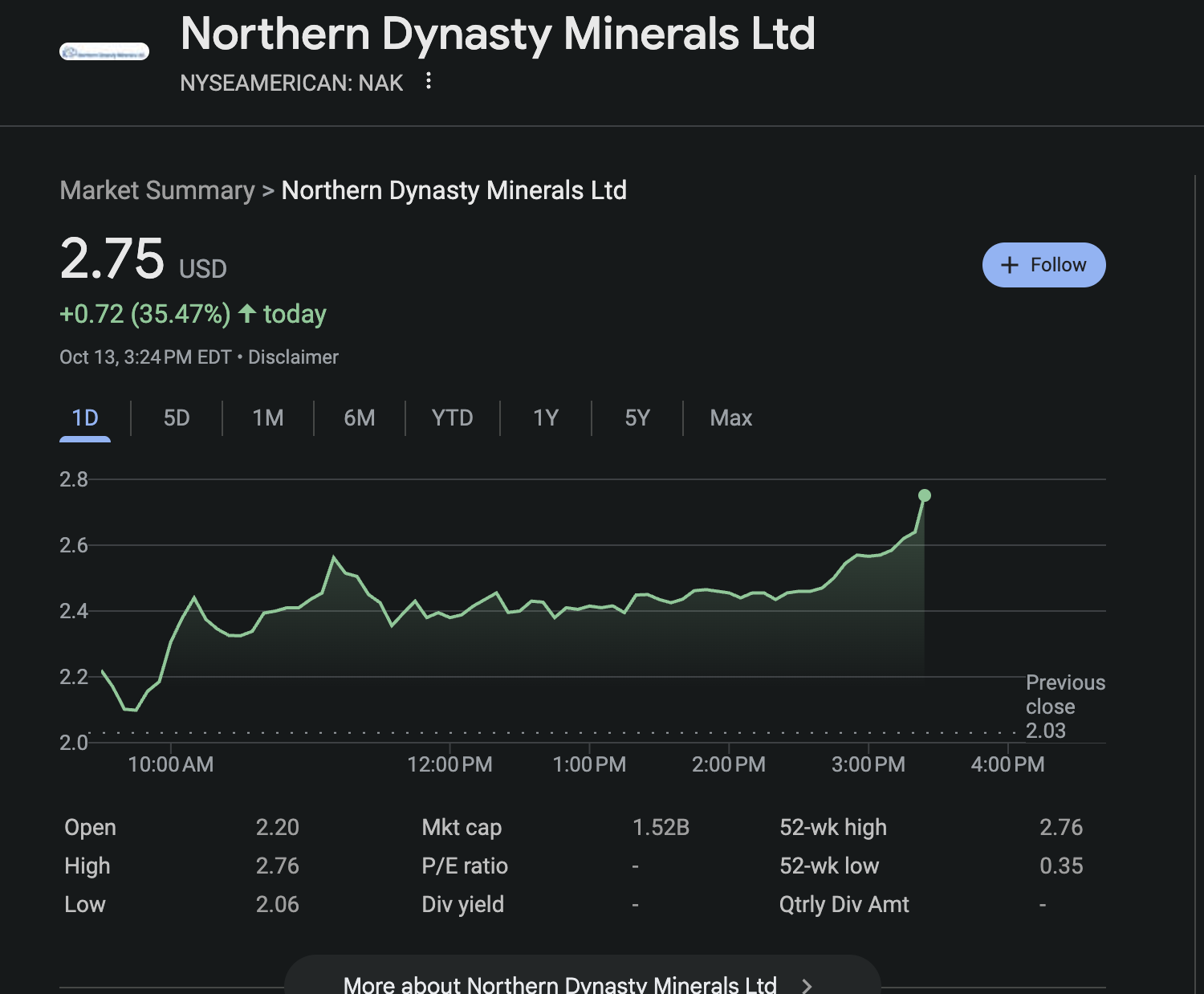Click the 2.75 current price value
Viewport: 1204px width, 994px height.
pyautogui.click(x=112, y=259)
